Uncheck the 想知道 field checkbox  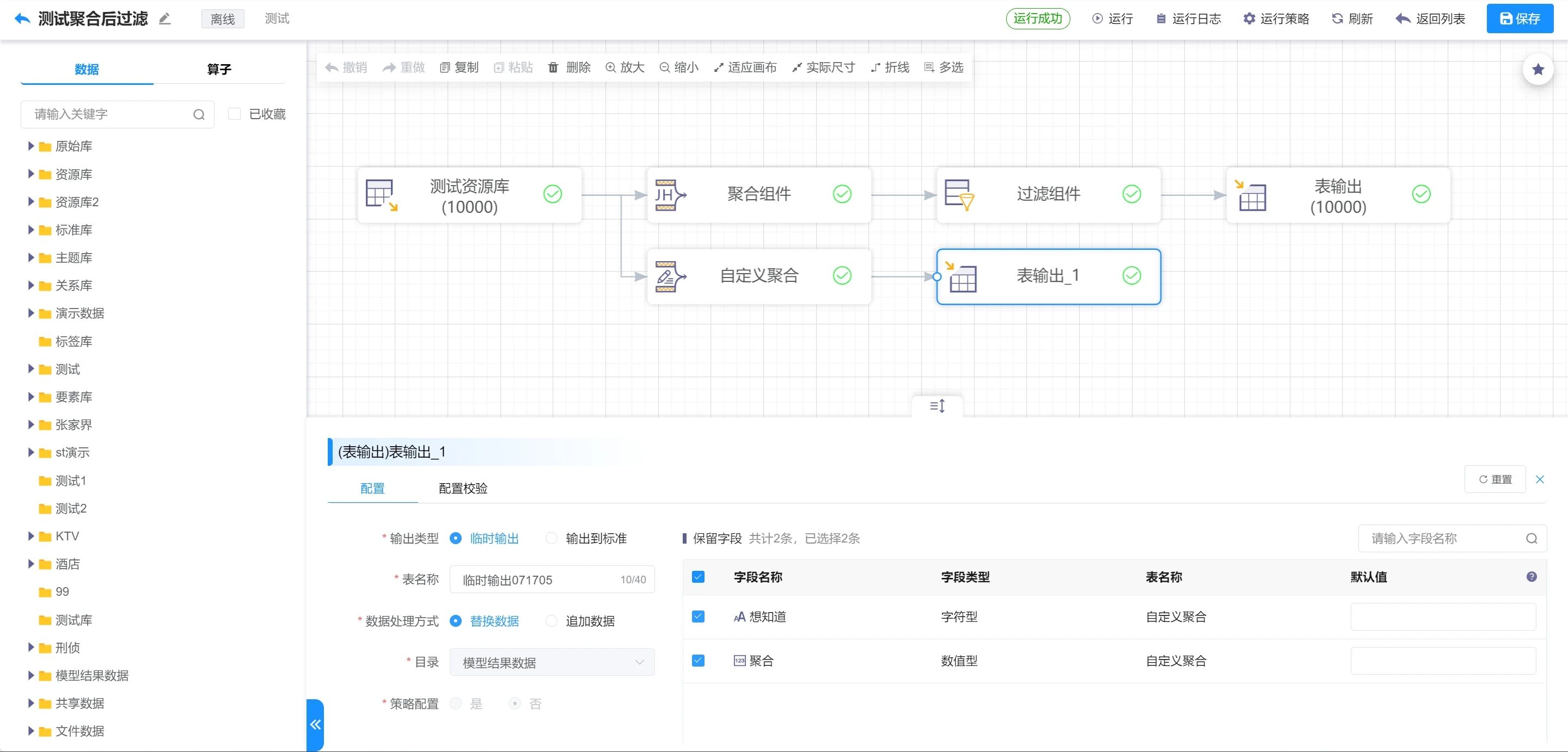[x=698, y=617]
